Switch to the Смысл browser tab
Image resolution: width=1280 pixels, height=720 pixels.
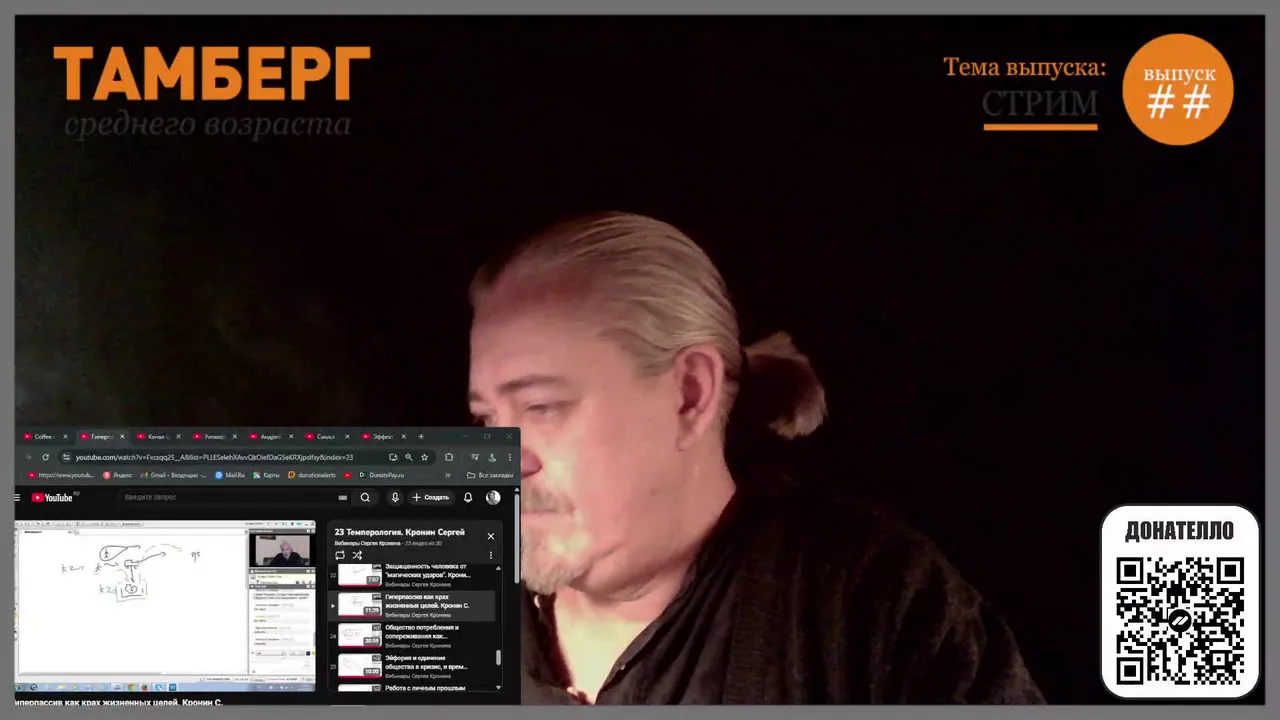coord(325,437)
